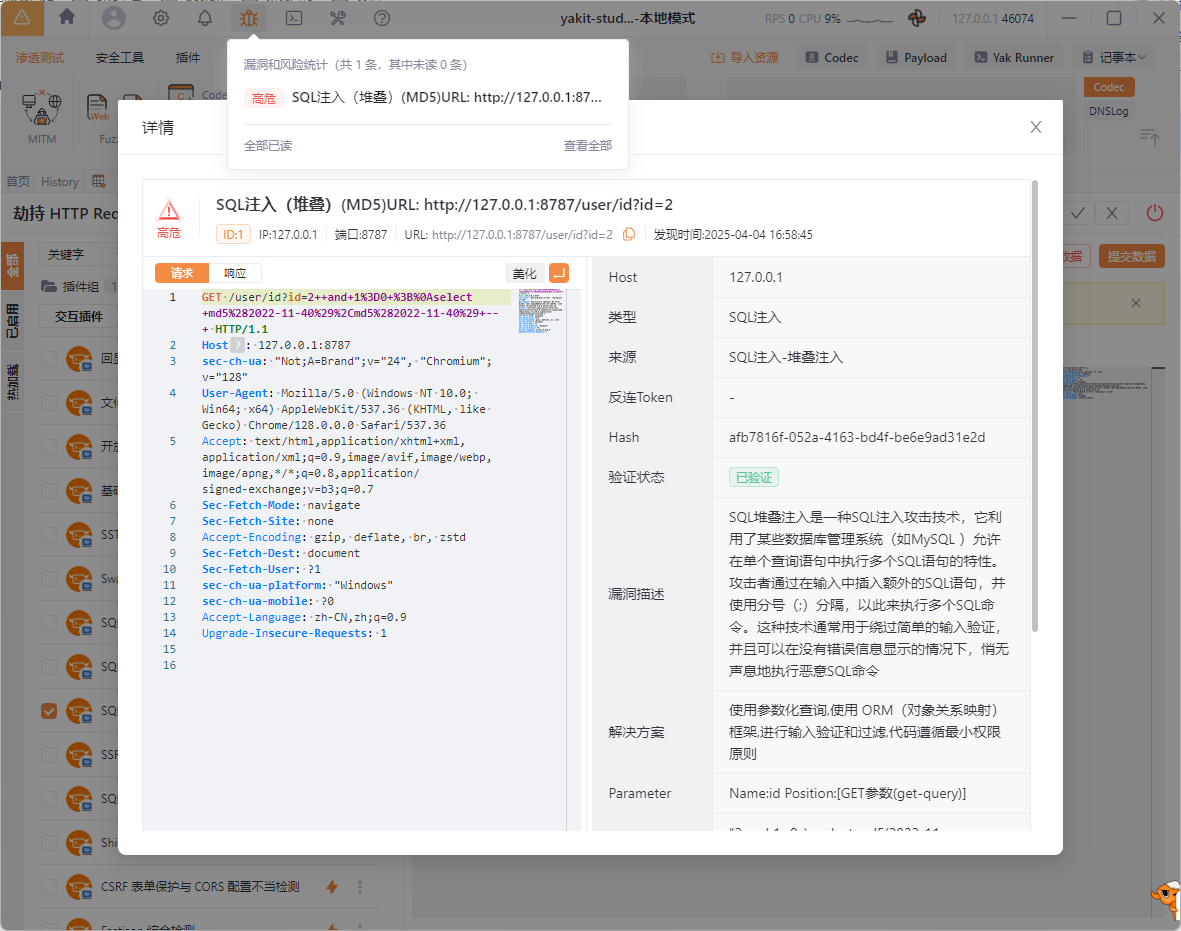Screen dimensions: 1181x931
Task: Select the 请求 tab
Action: pos(182,273)
